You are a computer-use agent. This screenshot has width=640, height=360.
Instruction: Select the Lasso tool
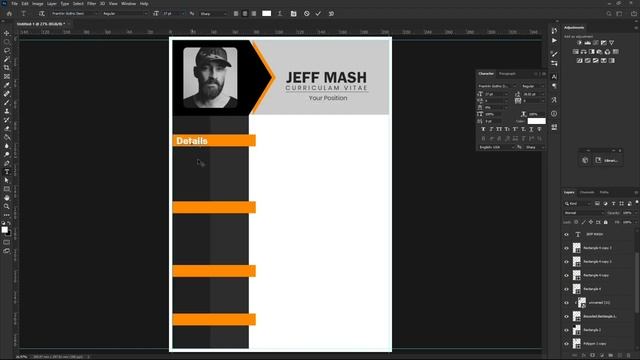click(7, 51)
